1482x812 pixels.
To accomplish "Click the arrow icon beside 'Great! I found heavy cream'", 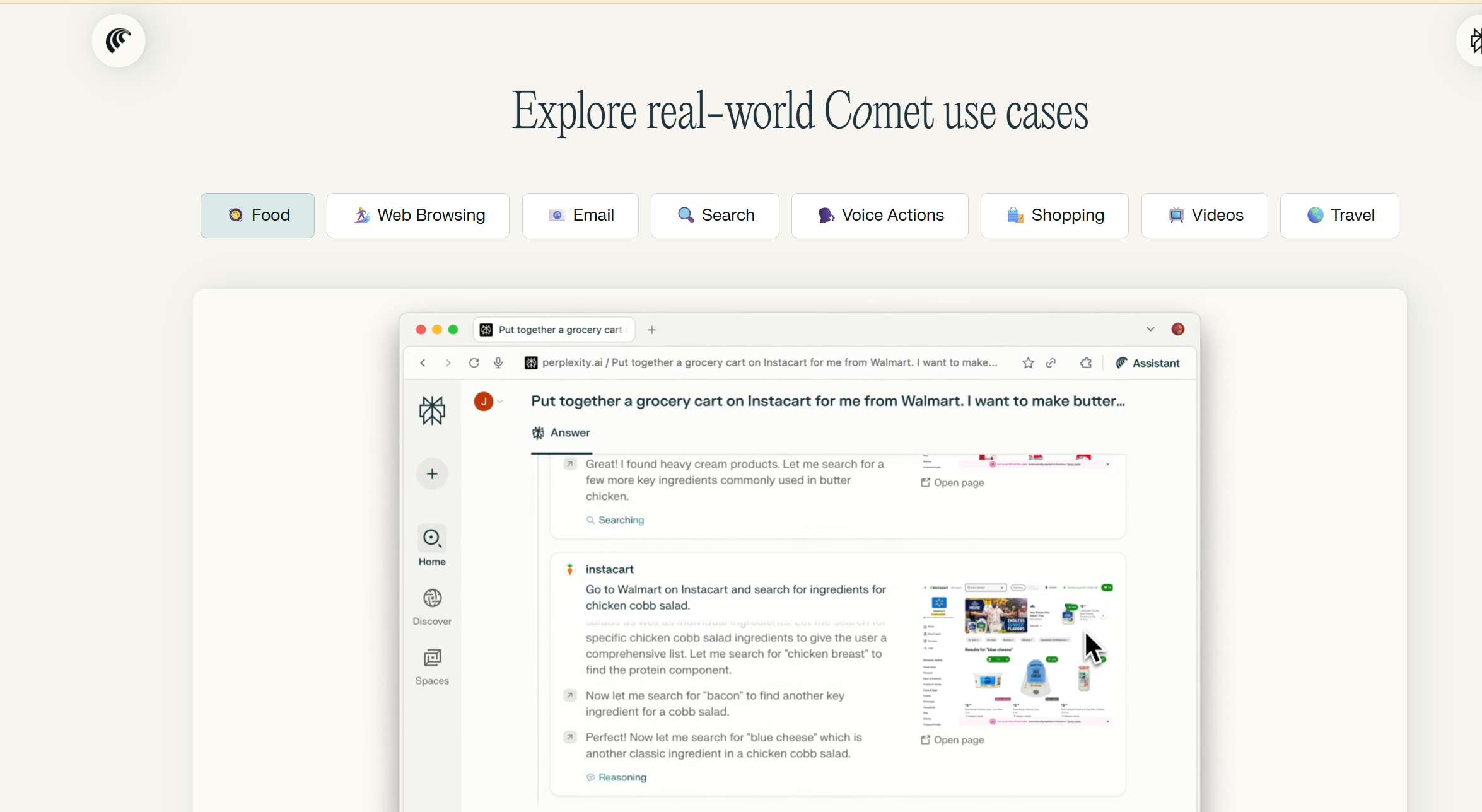I will pos(570,464).
